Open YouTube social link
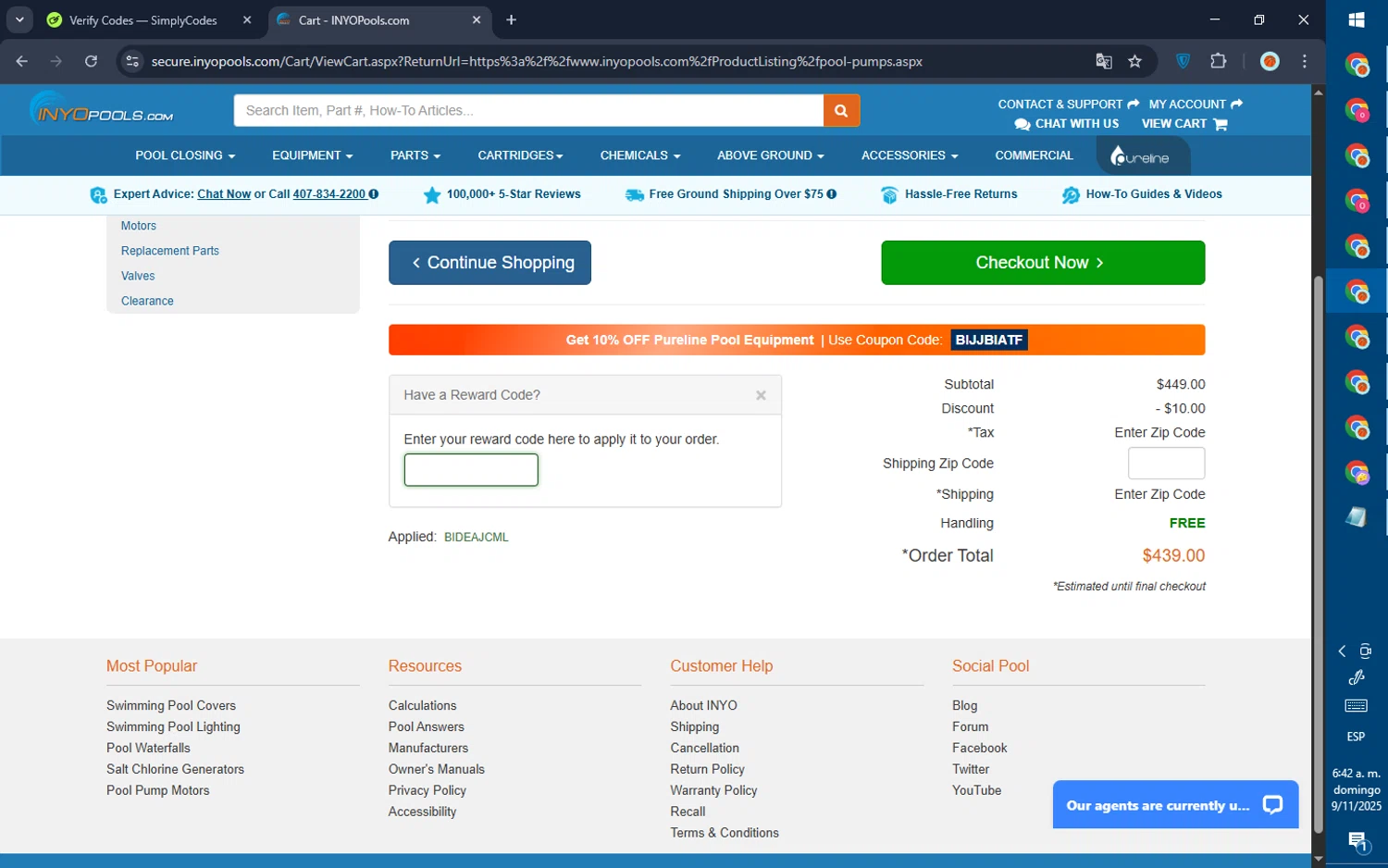The width and height of the screenshot is (1388, 868). [976, 790]
